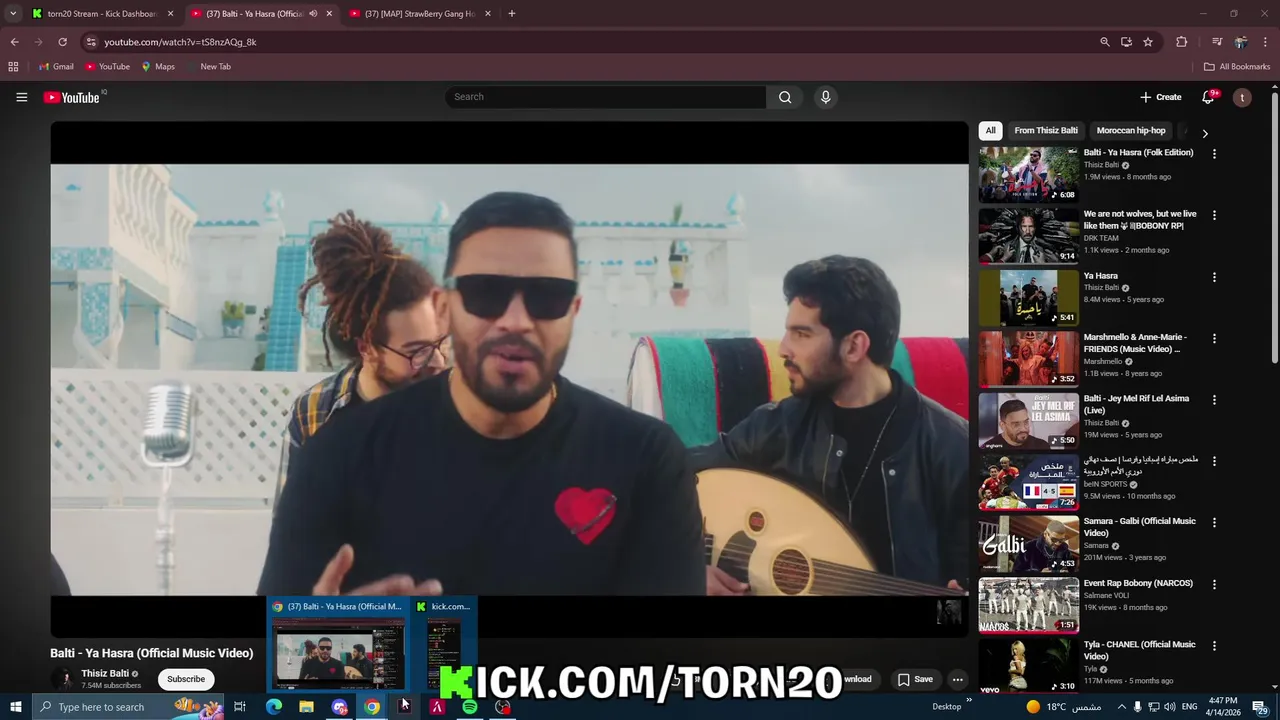Open YouTube notifications bell

point(1209,97)
